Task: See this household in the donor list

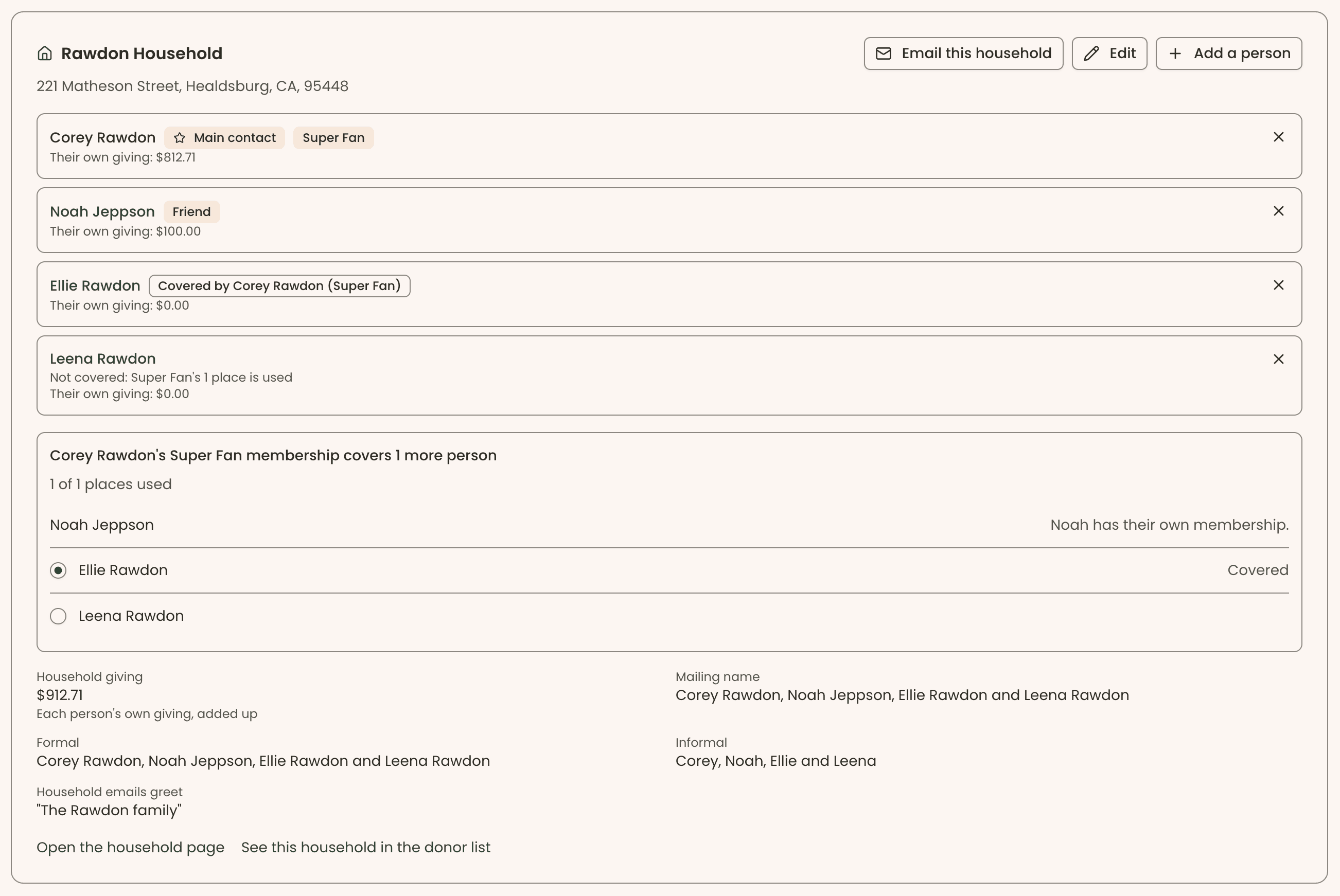Action: (366, 847)
